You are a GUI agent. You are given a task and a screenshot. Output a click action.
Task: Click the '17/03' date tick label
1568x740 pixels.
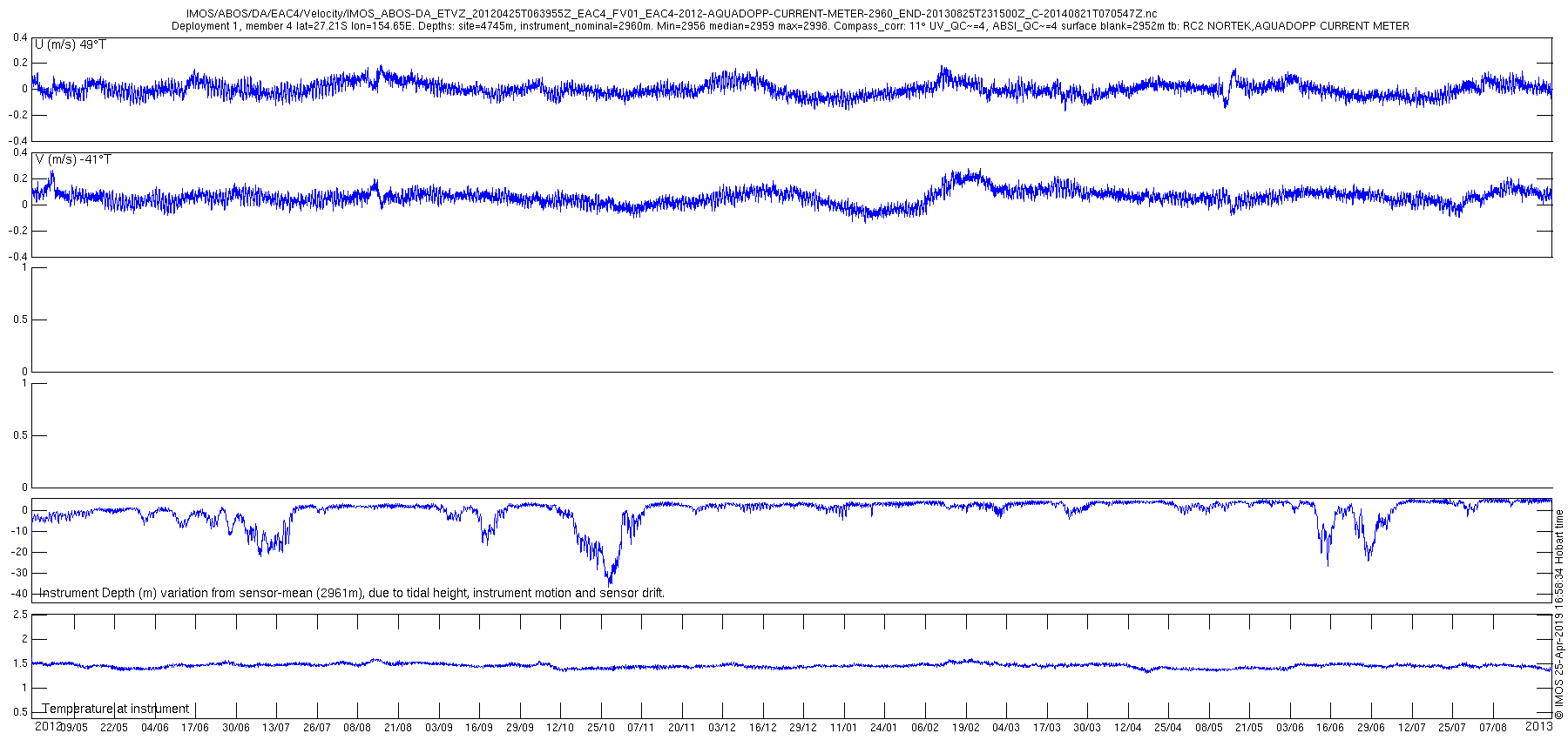[x=1047, y=728]
